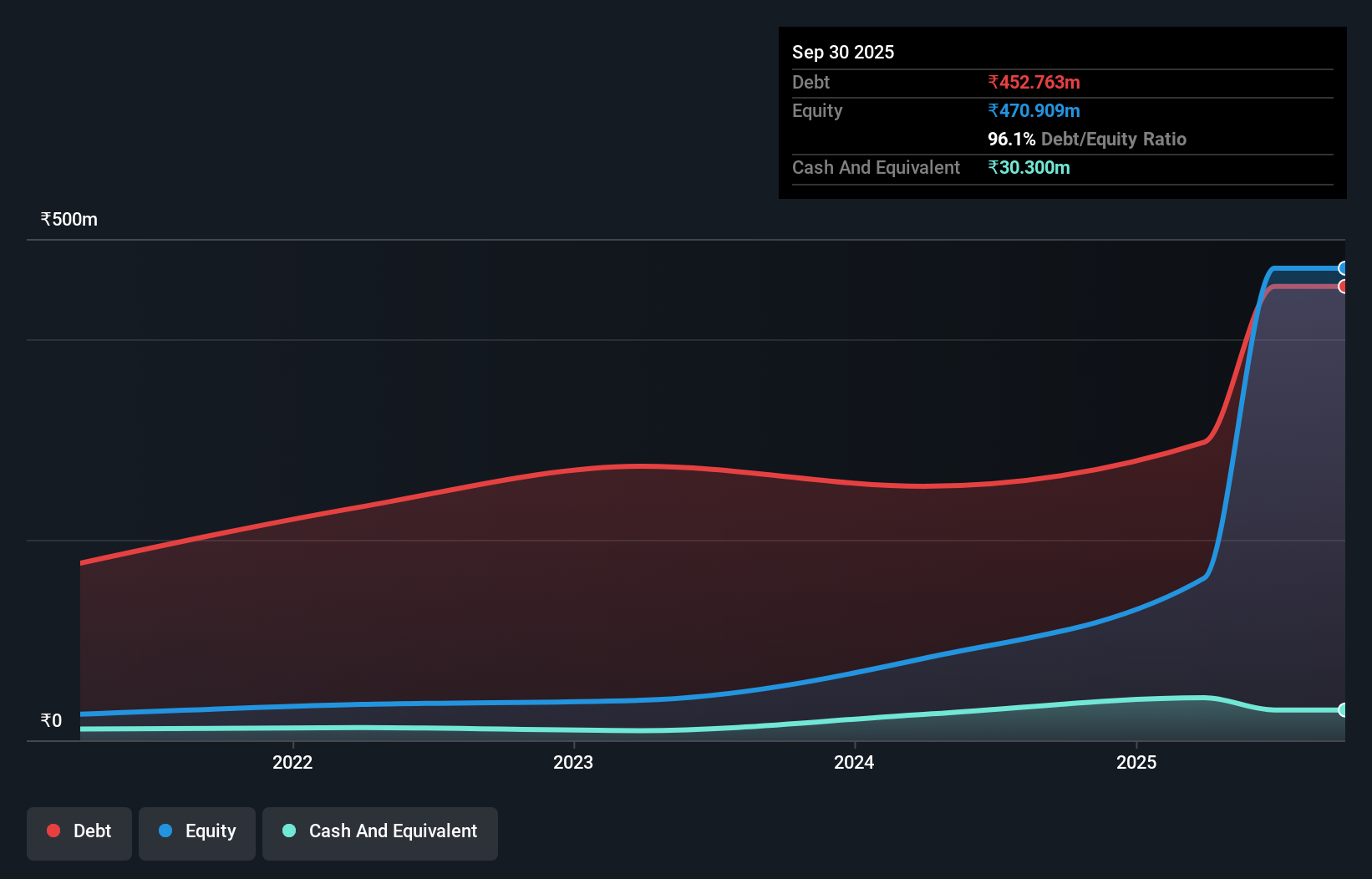Select the teal Cash endpoint marker on the chart
Image resolution: width=1372 pixels, height=879 pixels.
[1344, 711]
